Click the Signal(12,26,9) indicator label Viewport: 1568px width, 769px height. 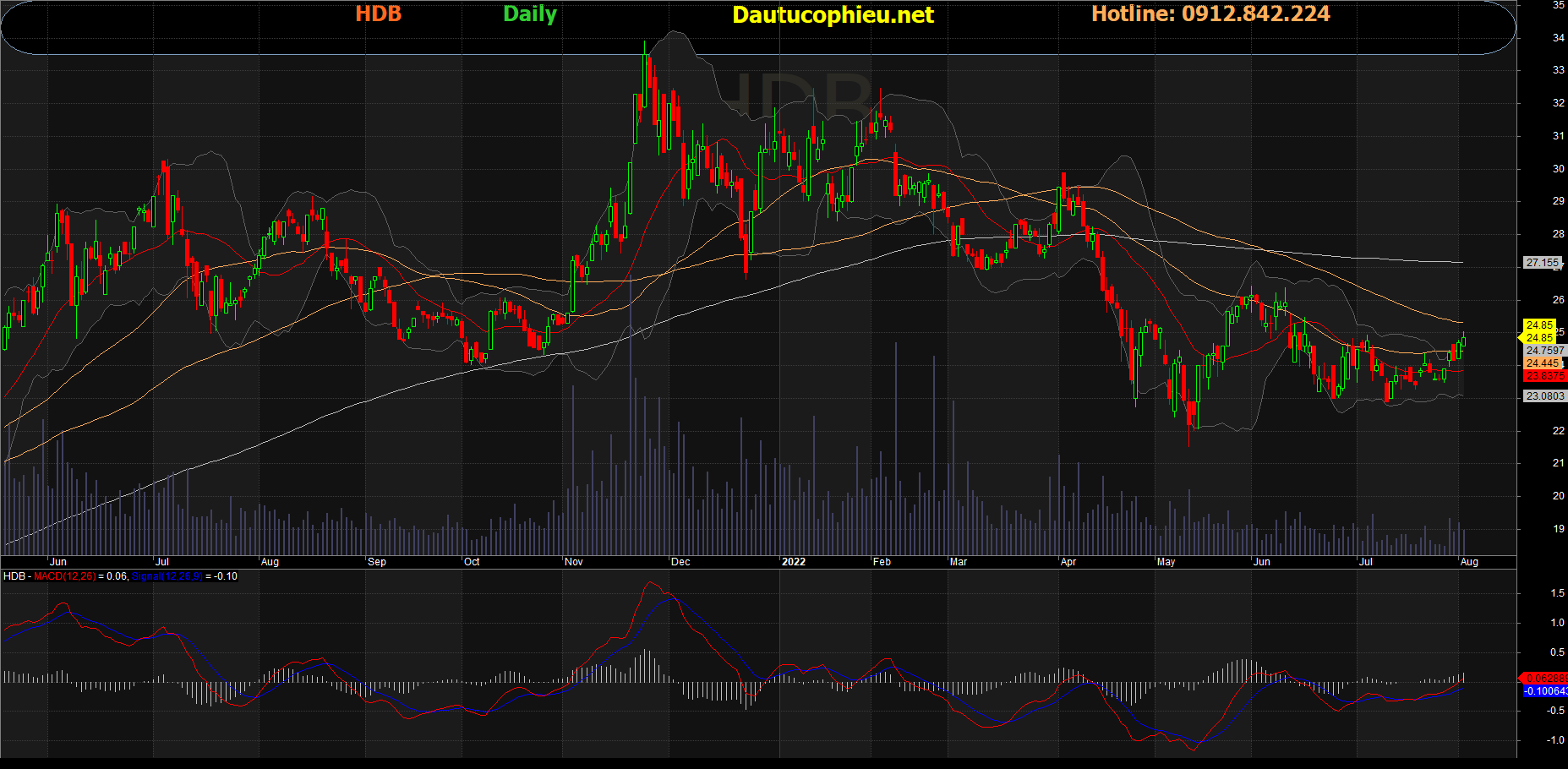coord(167,576)
